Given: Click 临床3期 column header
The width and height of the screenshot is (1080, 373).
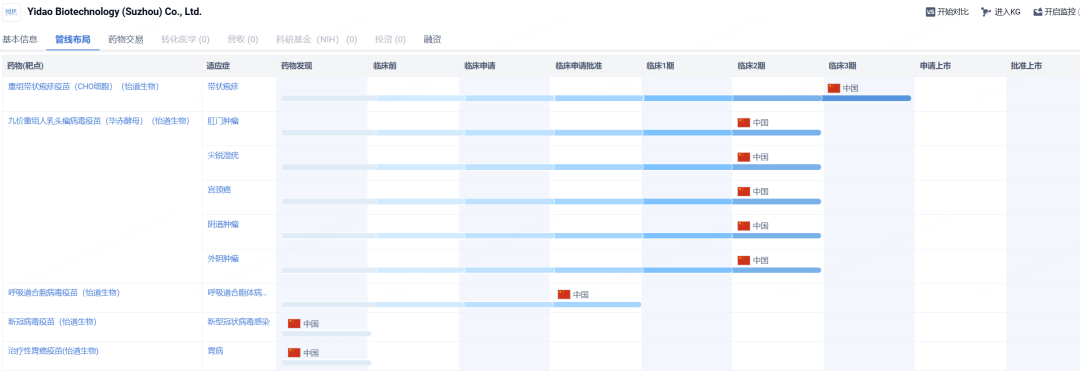Looking at the screenshot, I should point(842,66).
